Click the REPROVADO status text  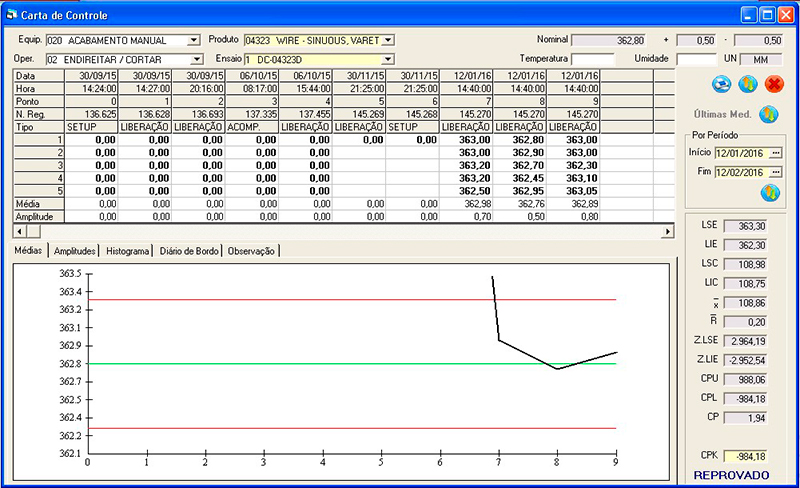click(731, 475)
